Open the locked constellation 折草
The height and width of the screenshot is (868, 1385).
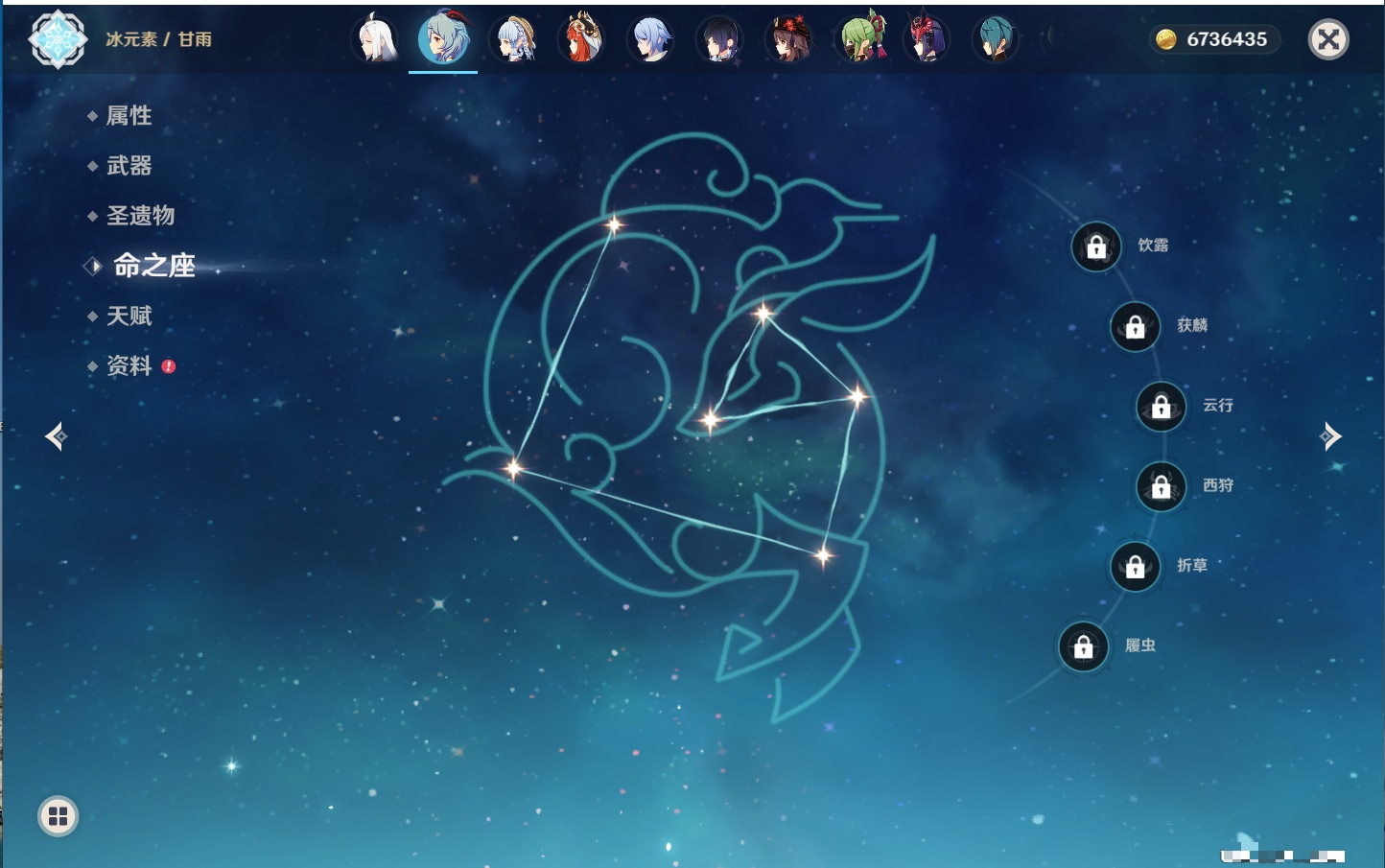tap(1136, 567)
